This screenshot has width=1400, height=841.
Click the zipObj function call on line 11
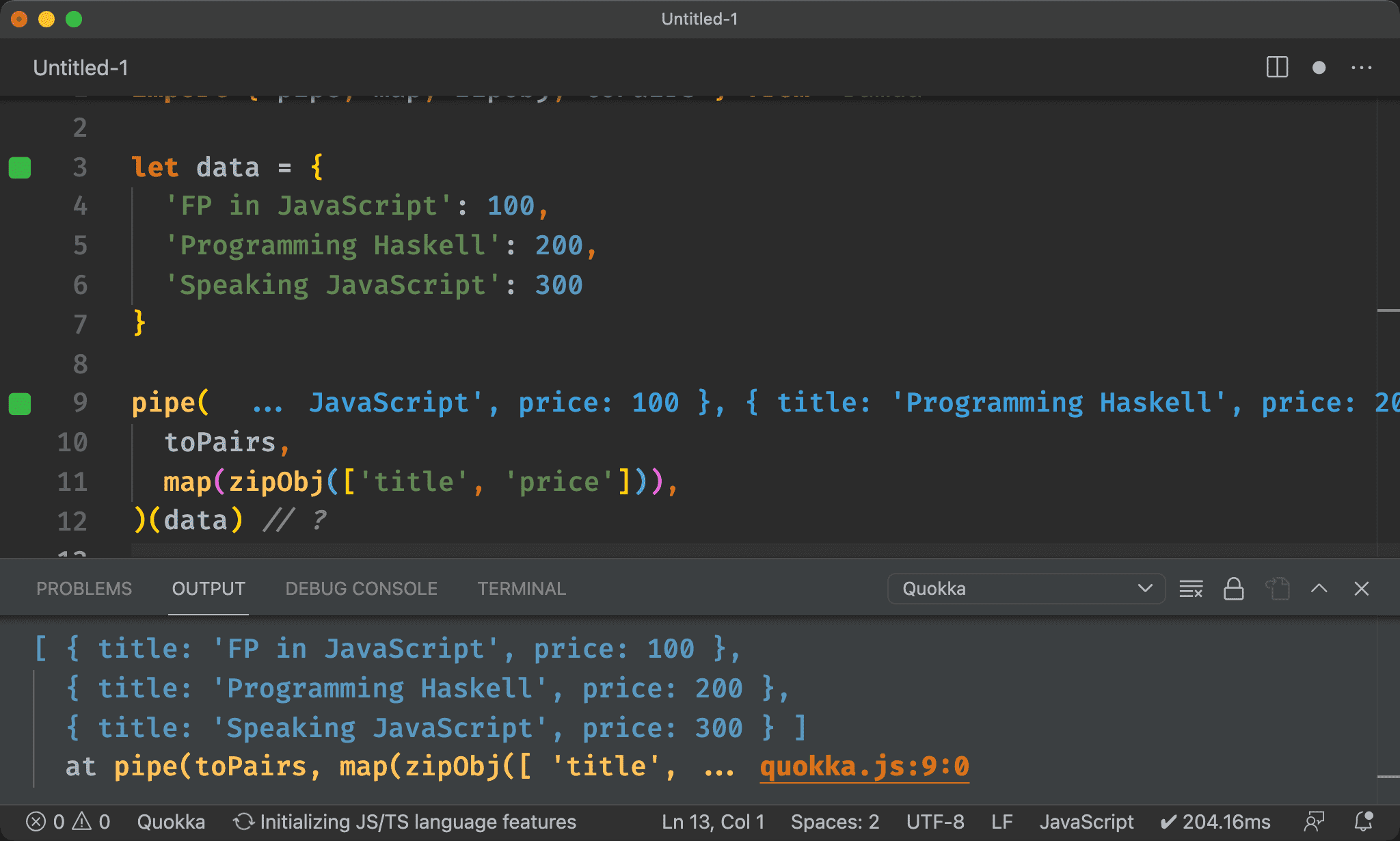276,482
